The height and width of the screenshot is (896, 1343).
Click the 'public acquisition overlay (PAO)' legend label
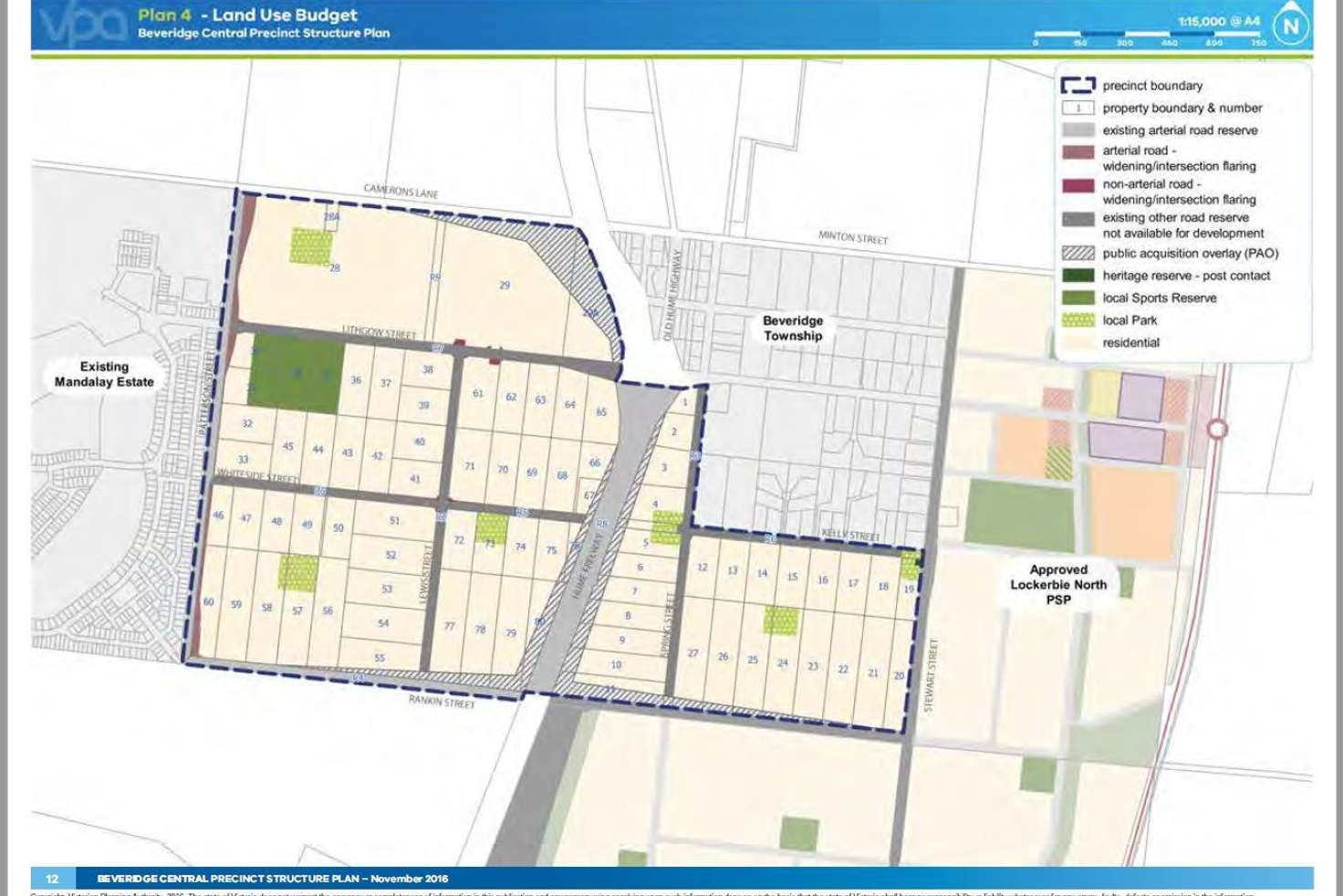tap(1191, 254)
